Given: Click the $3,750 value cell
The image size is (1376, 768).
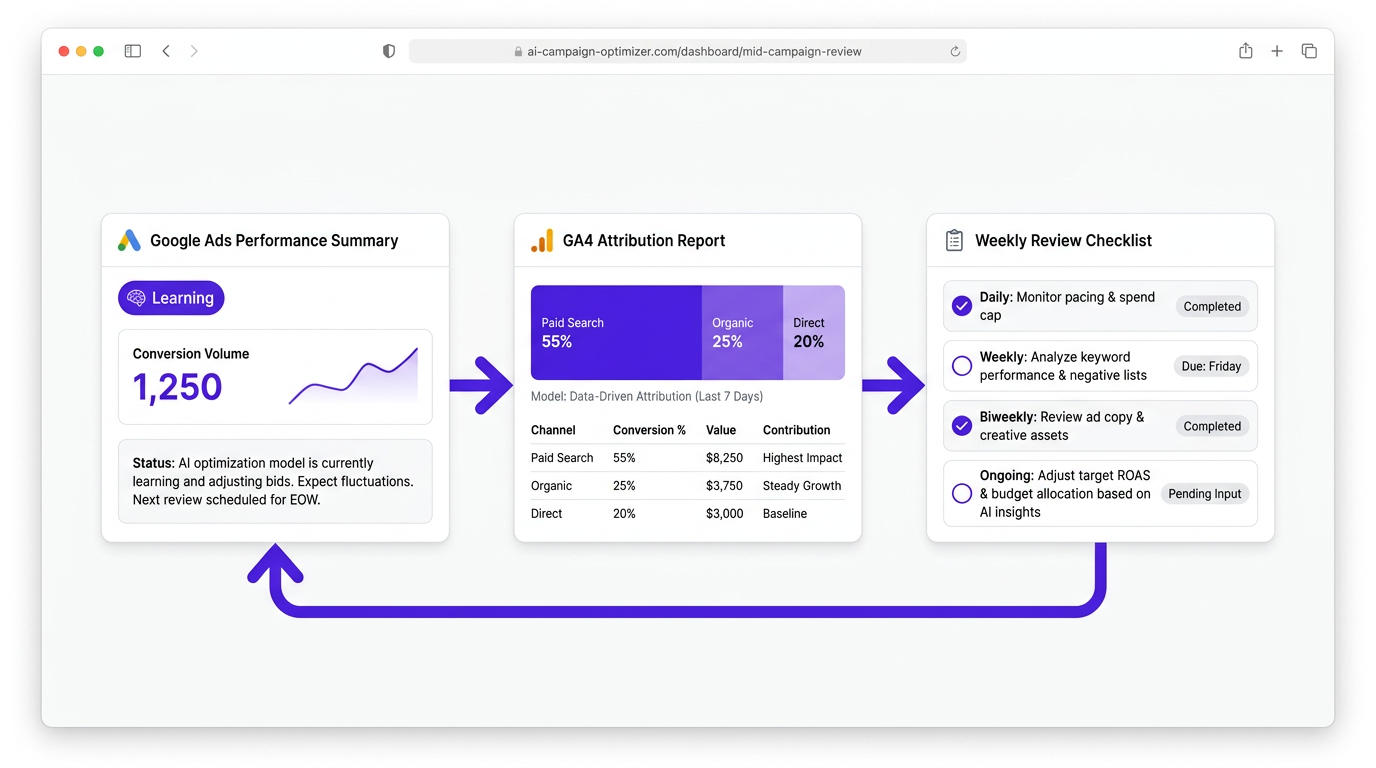Looking at the screenshot, I should point(724,486).
